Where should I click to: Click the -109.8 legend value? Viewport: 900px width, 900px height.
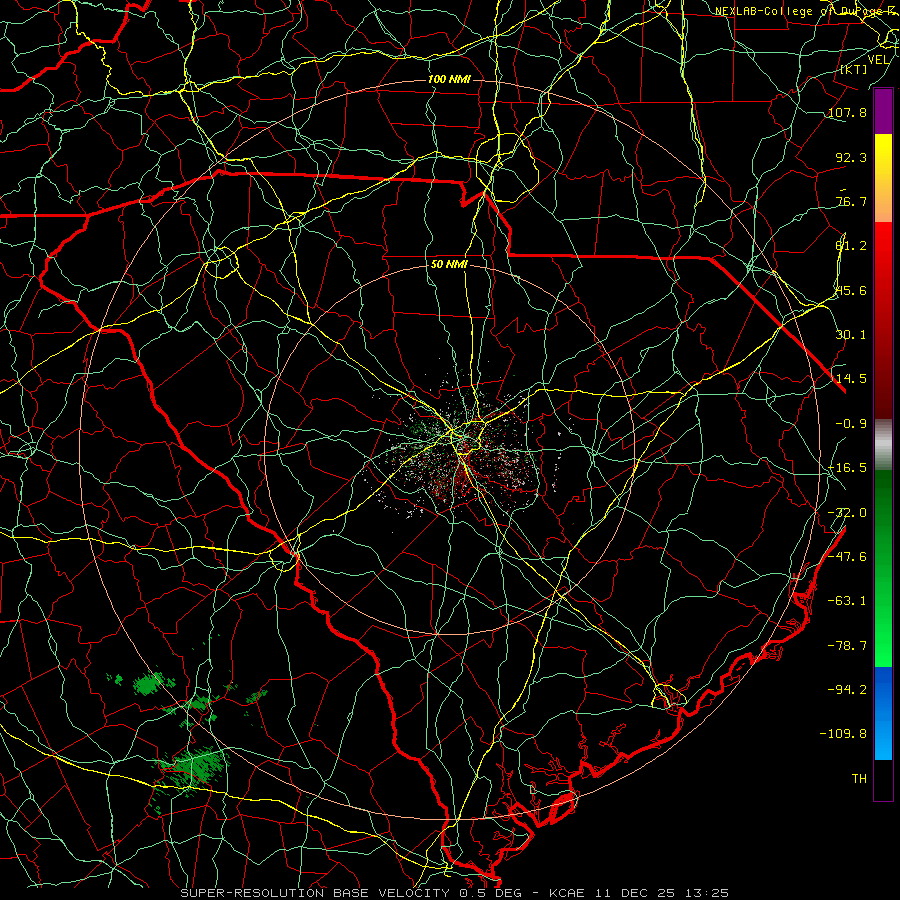pos(843,734)
